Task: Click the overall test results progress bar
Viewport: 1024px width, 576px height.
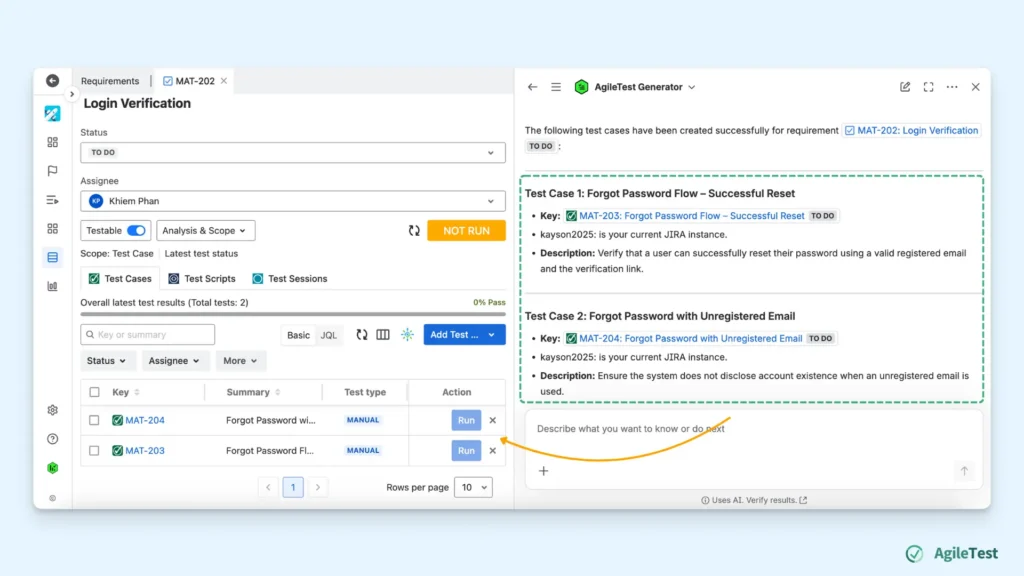Action: 293,314
